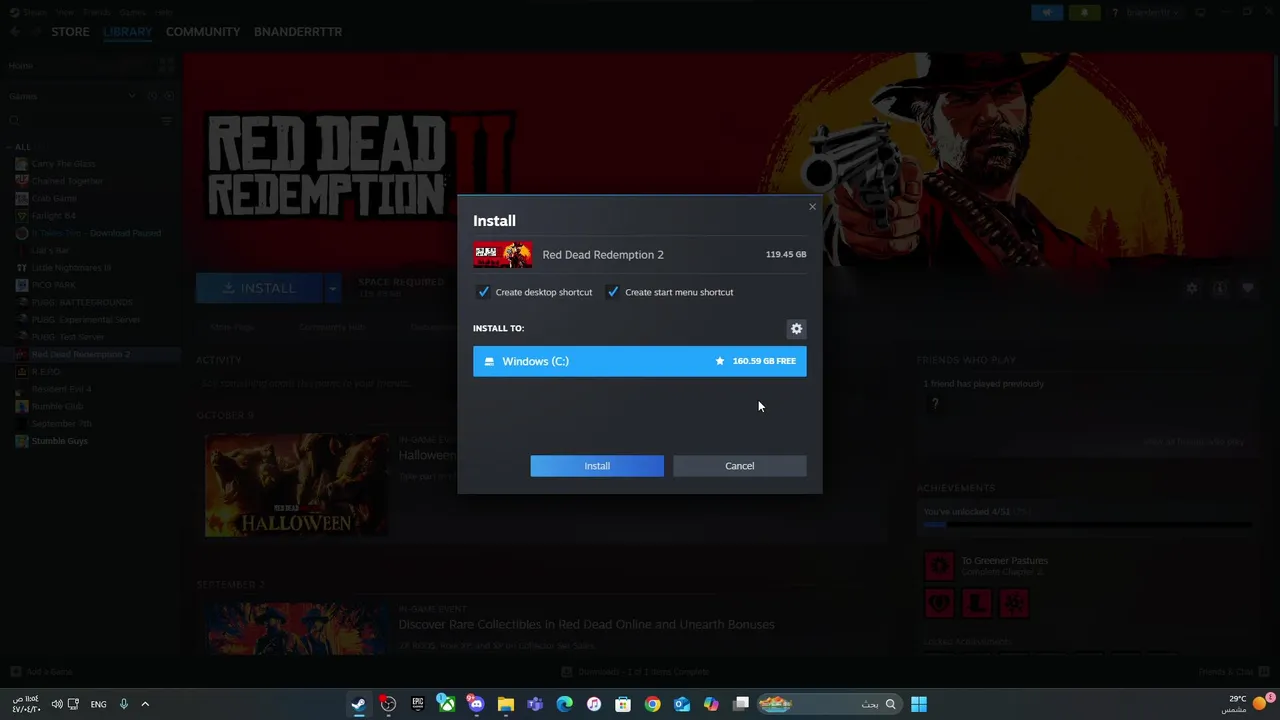Viewport: 1280px width, 720px height.
Task: Open File Explorer from taskbar
Action: [505, 704]
